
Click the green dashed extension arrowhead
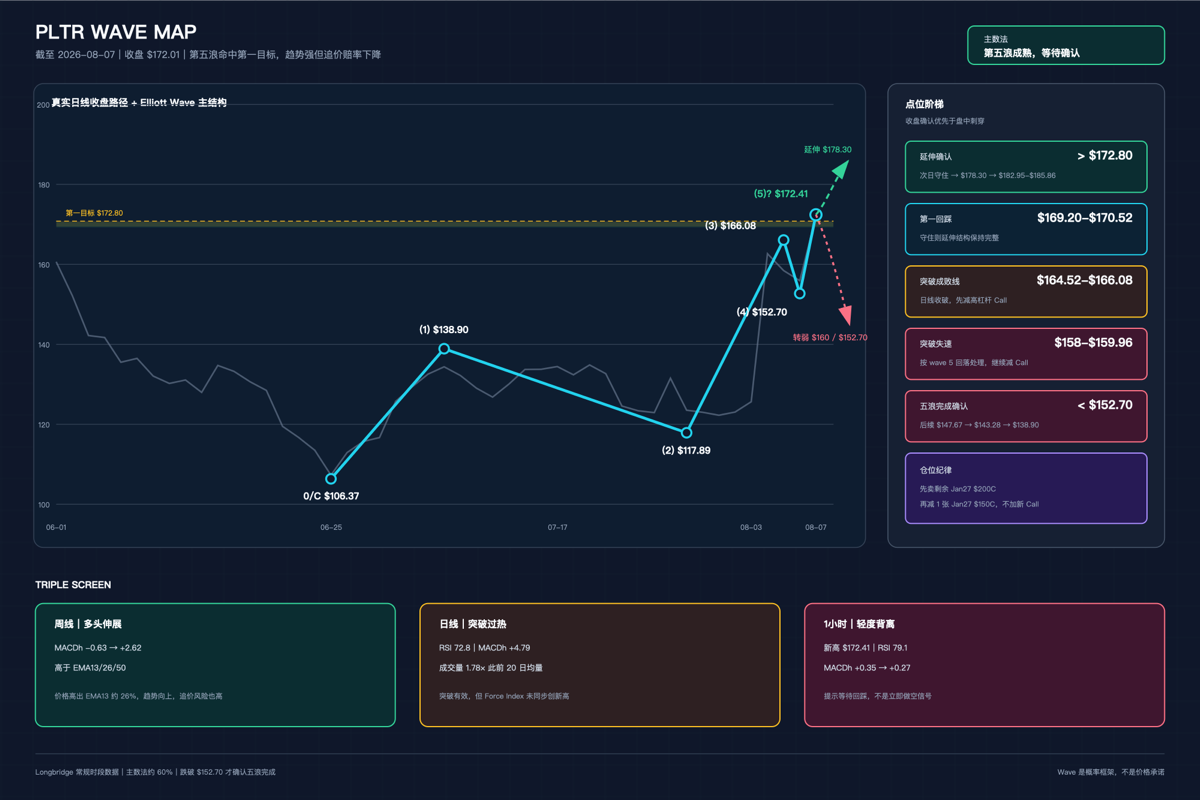click(x=840, y=168)
